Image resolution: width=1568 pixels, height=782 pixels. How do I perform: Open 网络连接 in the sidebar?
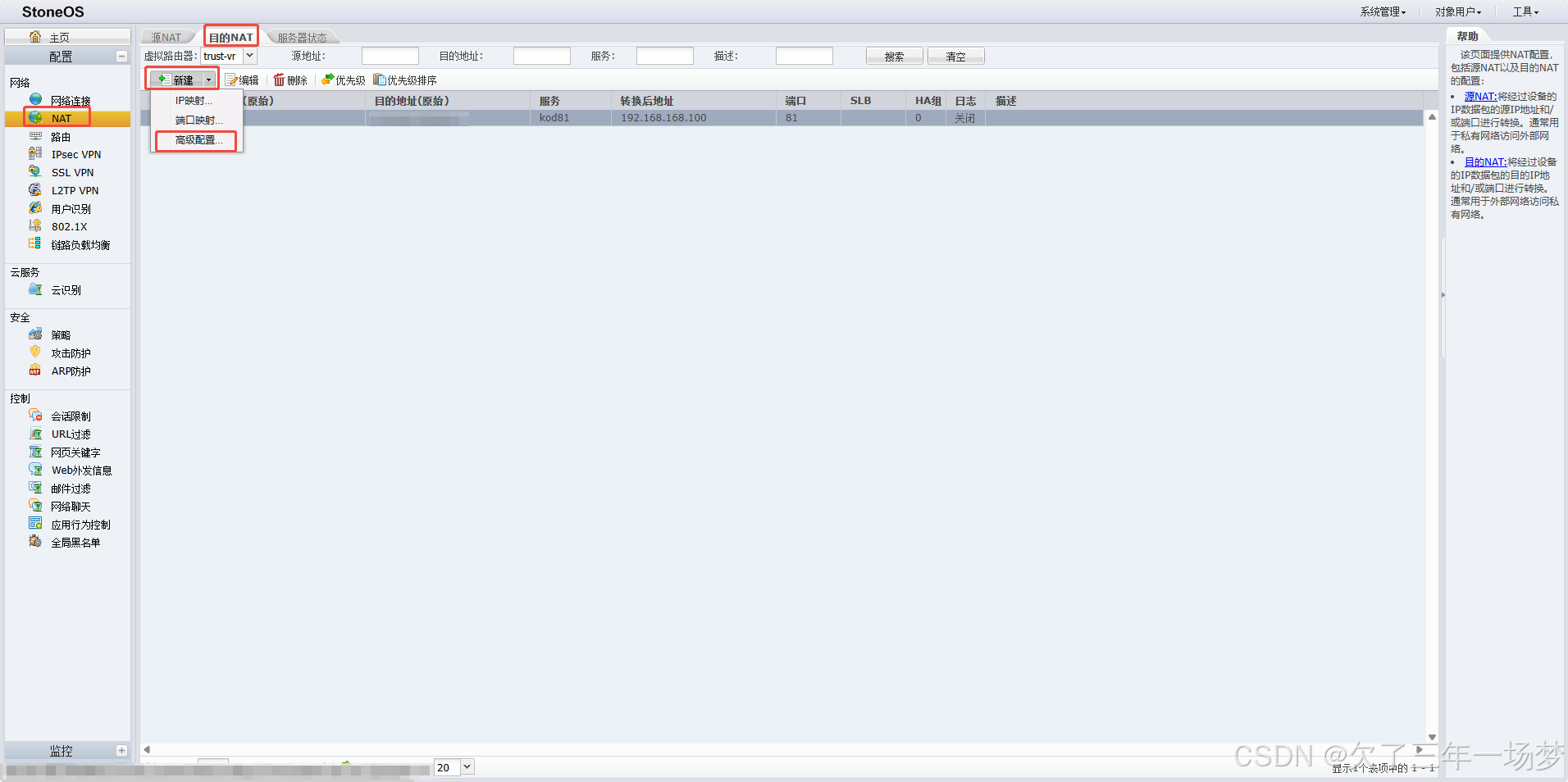(x=71, y=101)
